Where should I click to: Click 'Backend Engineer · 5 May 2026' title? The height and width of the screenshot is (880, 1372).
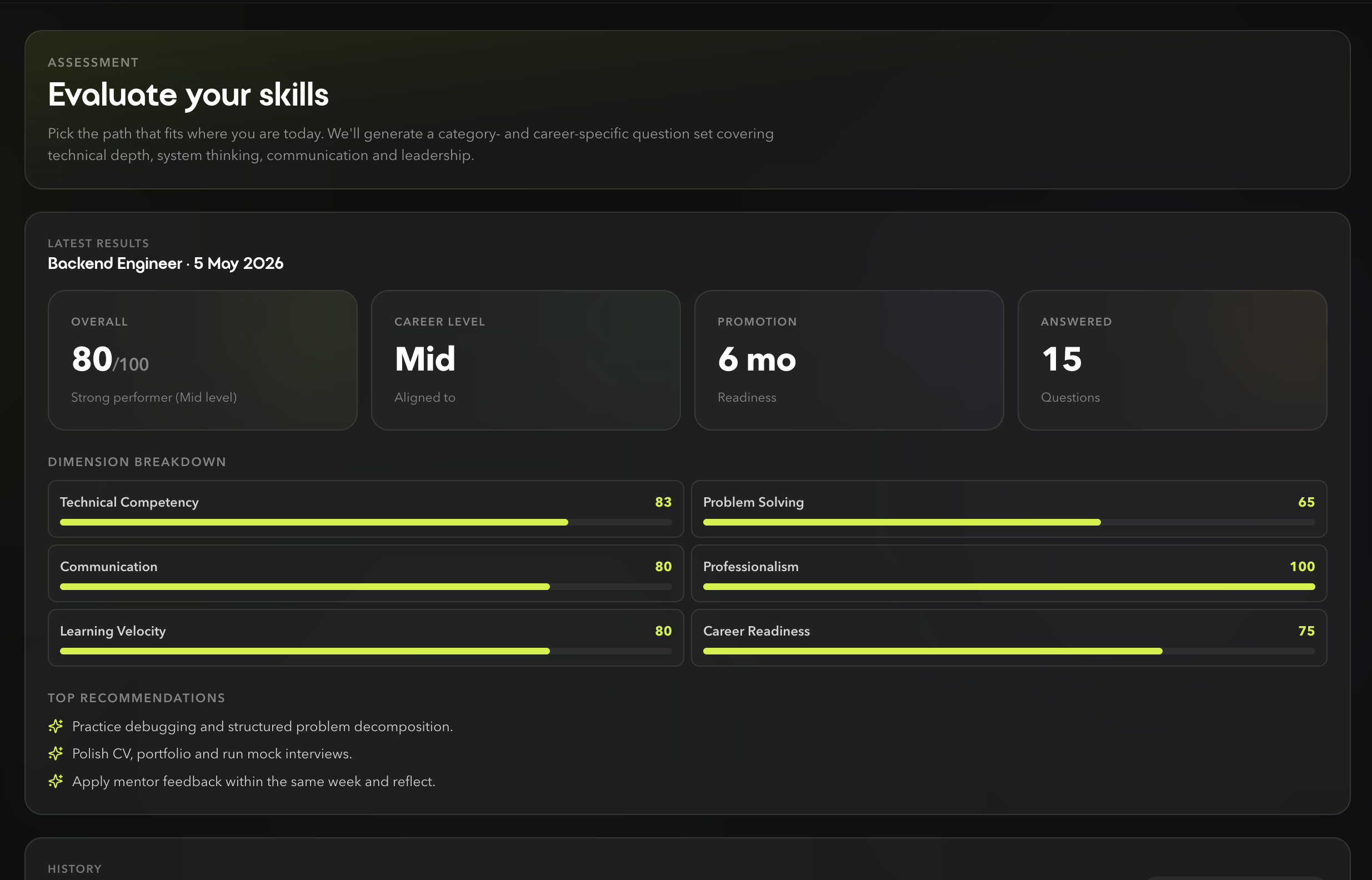166,263
